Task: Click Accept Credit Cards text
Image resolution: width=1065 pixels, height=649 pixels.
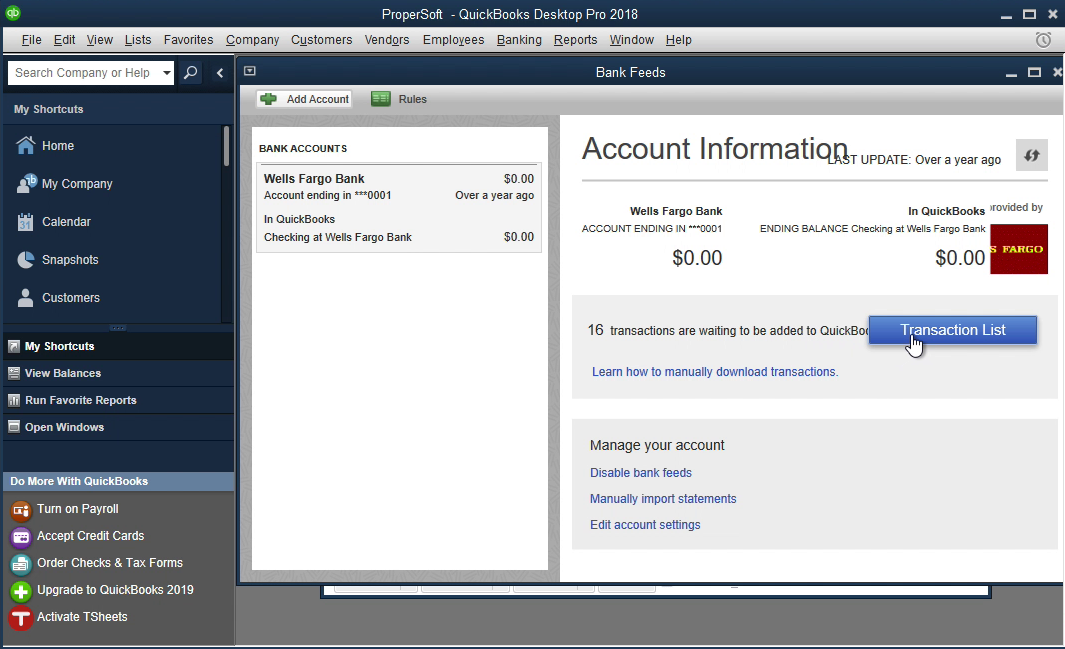Action: point(90,536)
